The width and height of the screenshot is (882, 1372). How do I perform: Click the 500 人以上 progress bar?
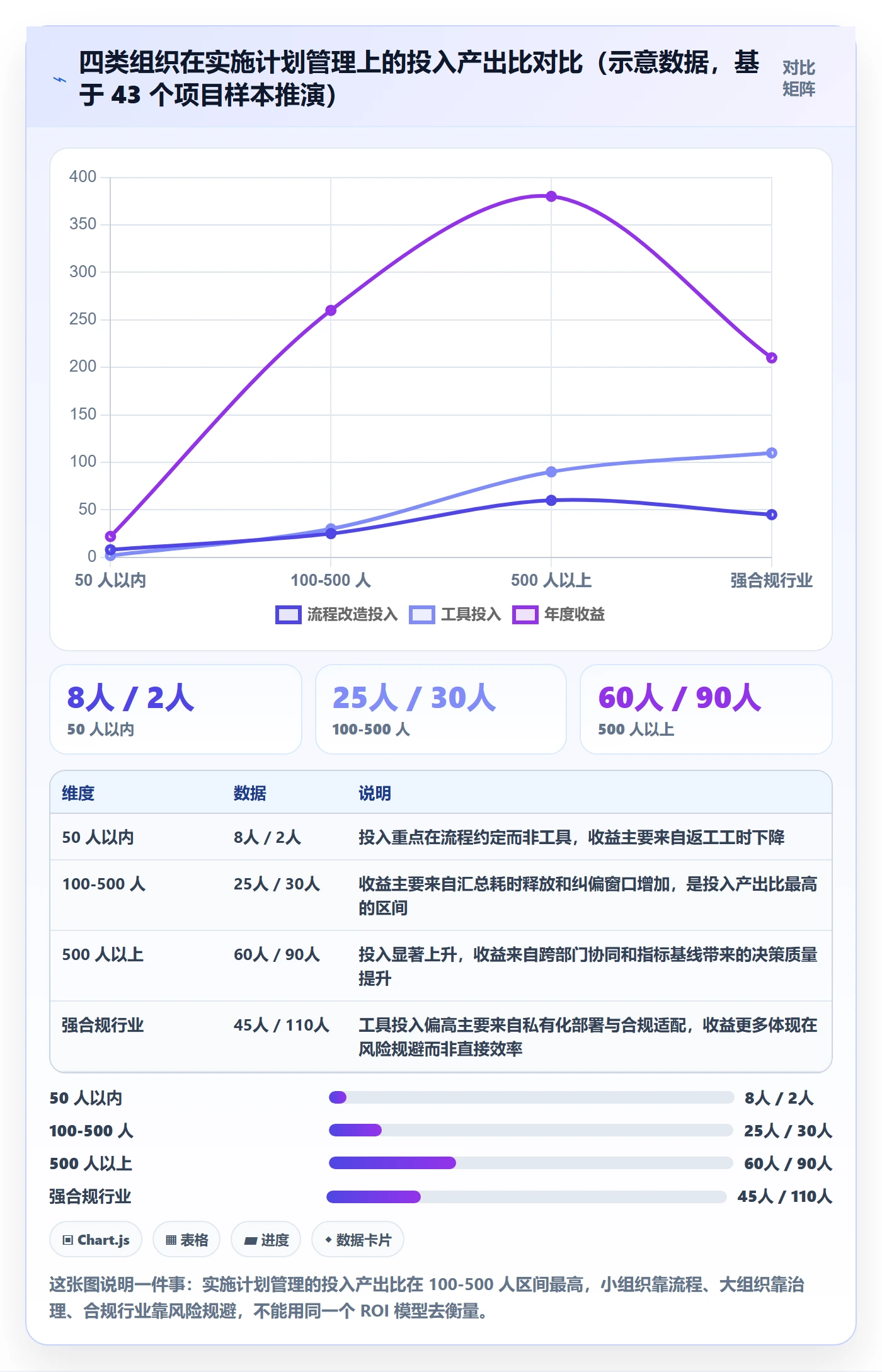click(530, 1163)
